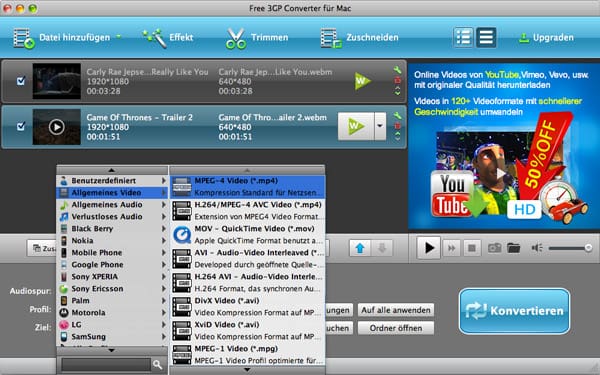Screen dimensions: 600x375
Task: Select the Trimmen scissors tool
Action: click(x=256, y=38)
